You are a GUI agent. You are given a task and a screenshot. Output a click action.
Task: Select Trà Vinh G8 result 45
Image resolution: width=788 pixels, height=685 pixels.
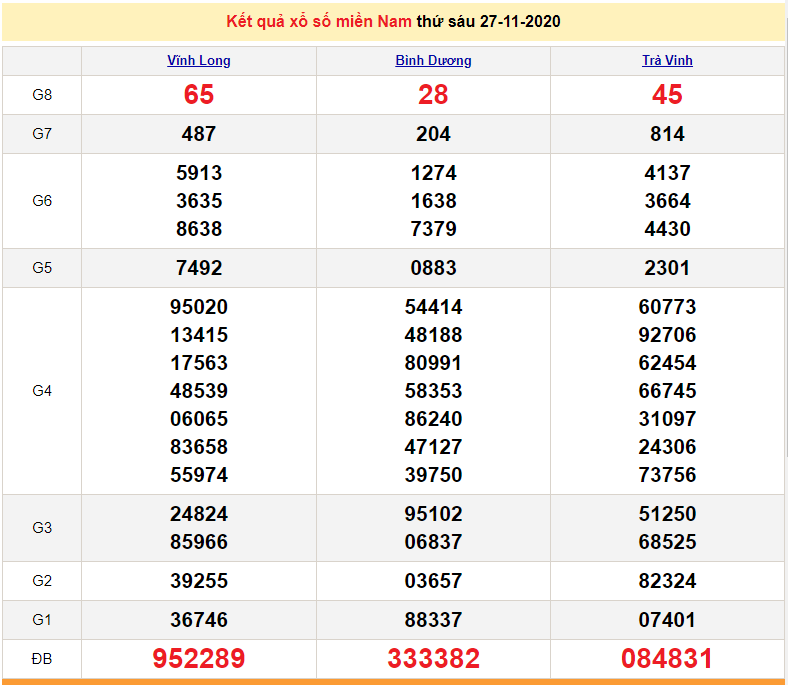pyautogui.click(x=667, y=95)
